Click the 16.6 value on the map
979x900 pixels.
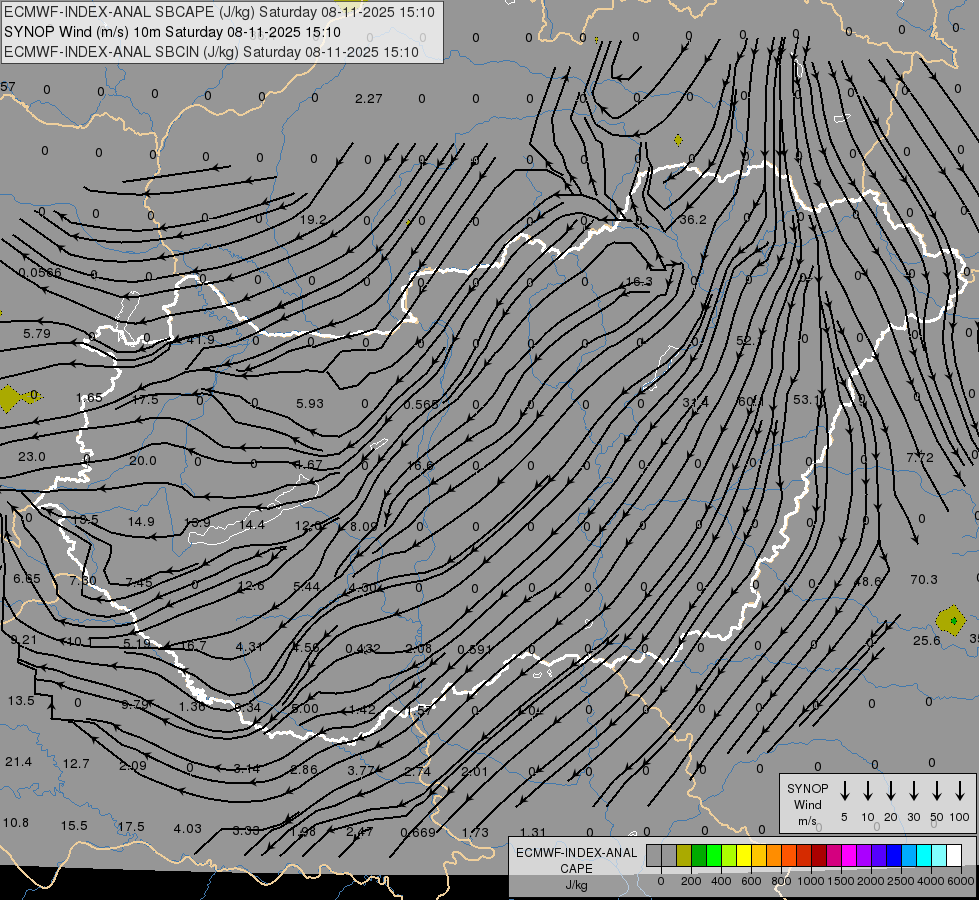coord(420,465)
